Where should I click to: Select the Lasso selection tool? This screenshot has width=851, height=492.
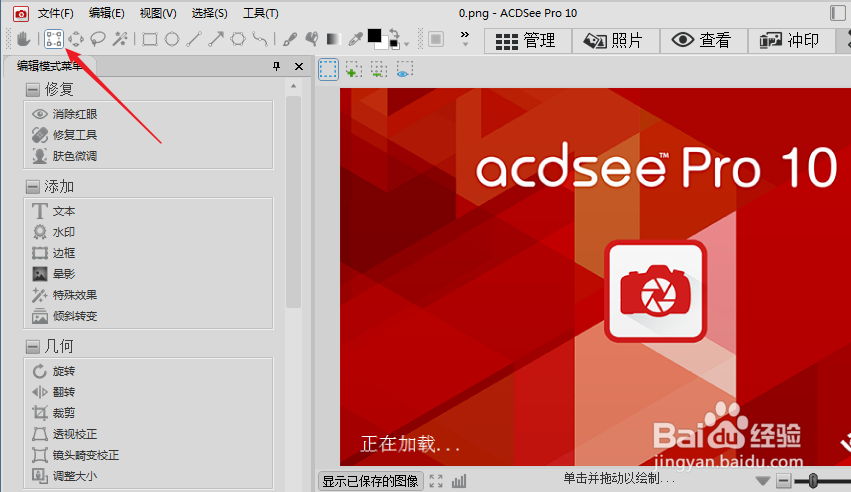click(98, 39)
